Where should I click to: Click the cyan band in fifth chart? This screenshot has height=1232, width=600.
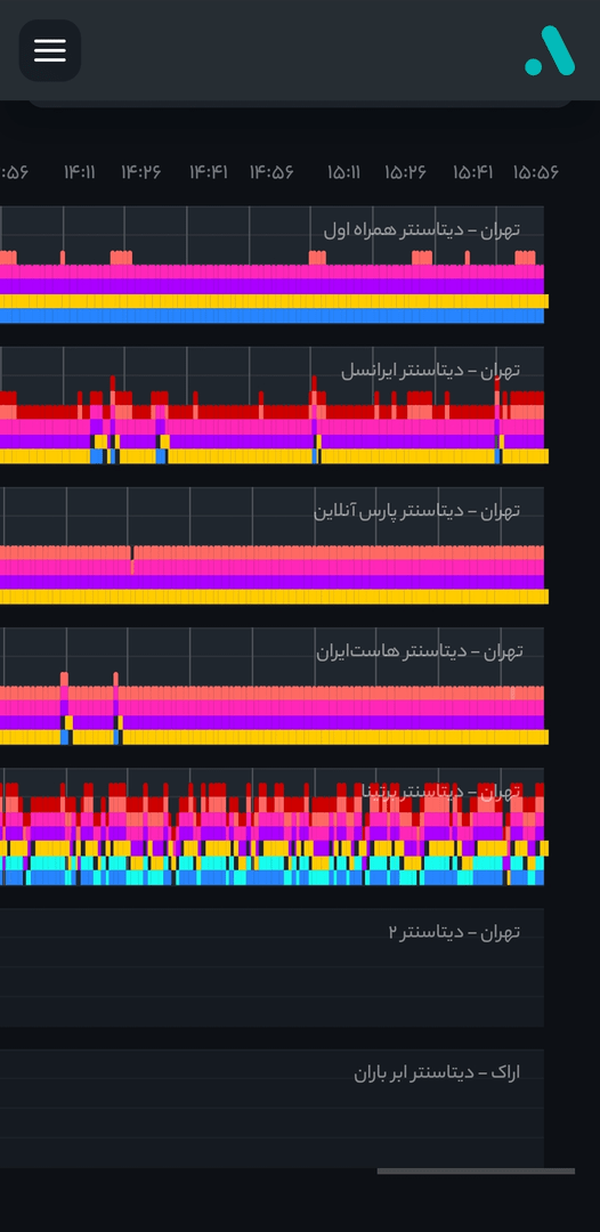point(272,863)
